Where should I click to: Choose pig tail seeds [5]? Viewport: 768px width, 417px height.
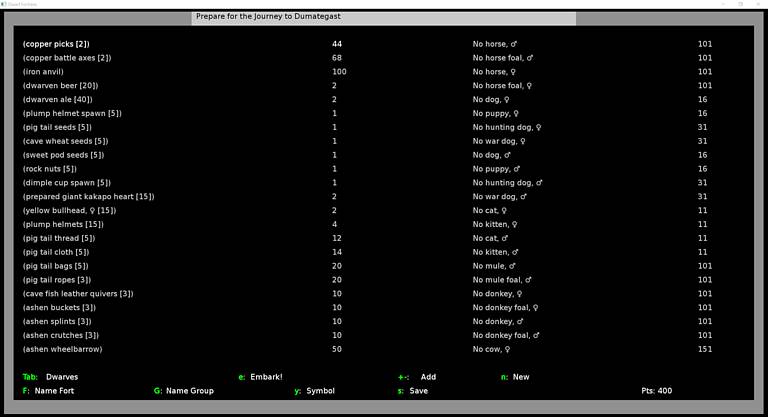coord(57,127)
